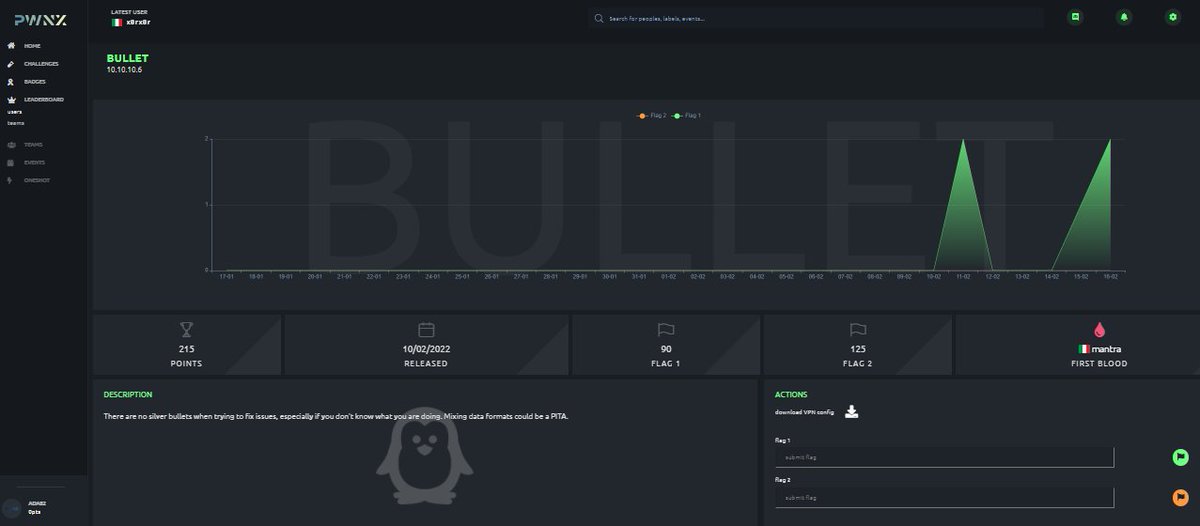The image size is (1200, 526).
Task: Click the First Blood droplet icon
Action: click(x=1100, y=329)
